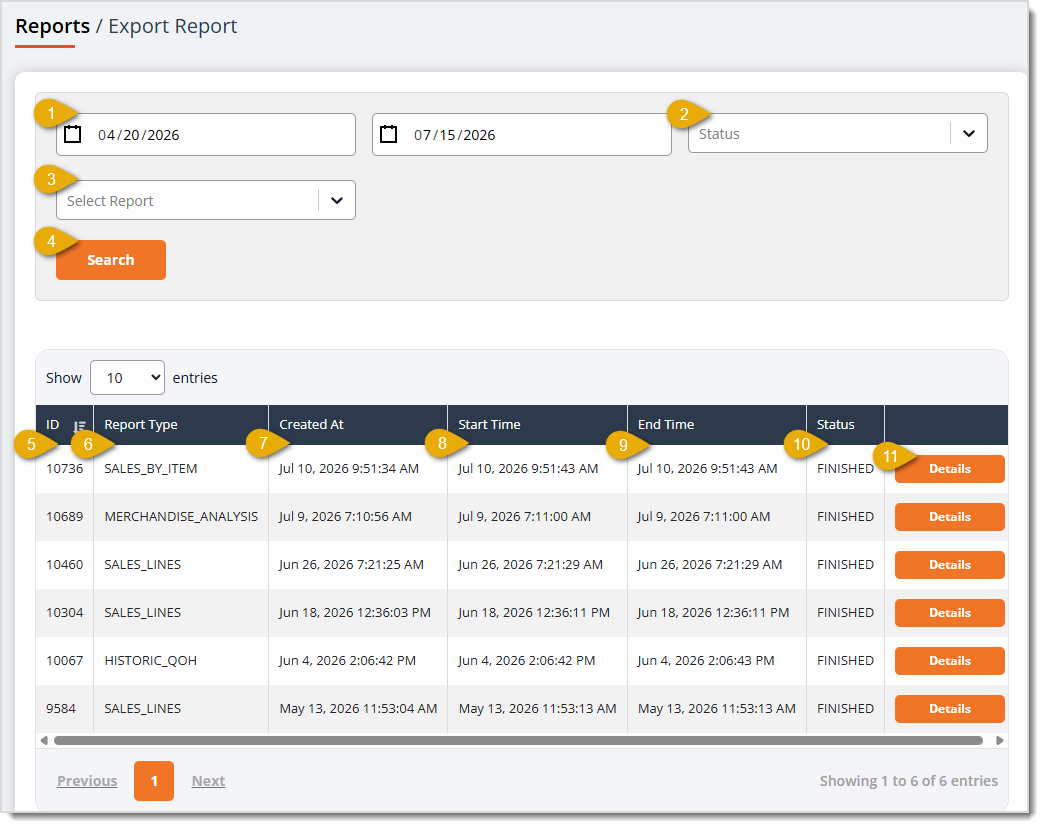Screen dimensions: 1044x828
Task: Click ID cell 10460
Action: click(x=65, y=564)
